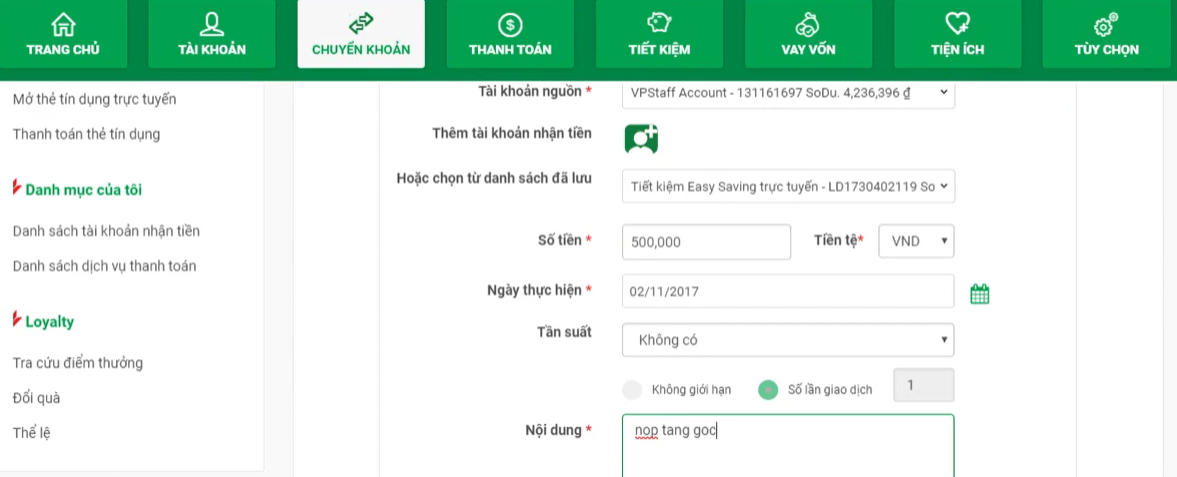Click the dollar icon for Thanh Toán
1177x477 pixels.
click(510, 25)
